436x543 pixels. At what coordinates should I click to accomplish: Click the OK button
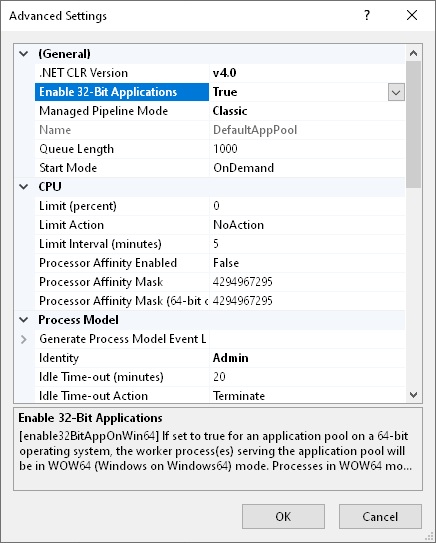pos(283,517)
